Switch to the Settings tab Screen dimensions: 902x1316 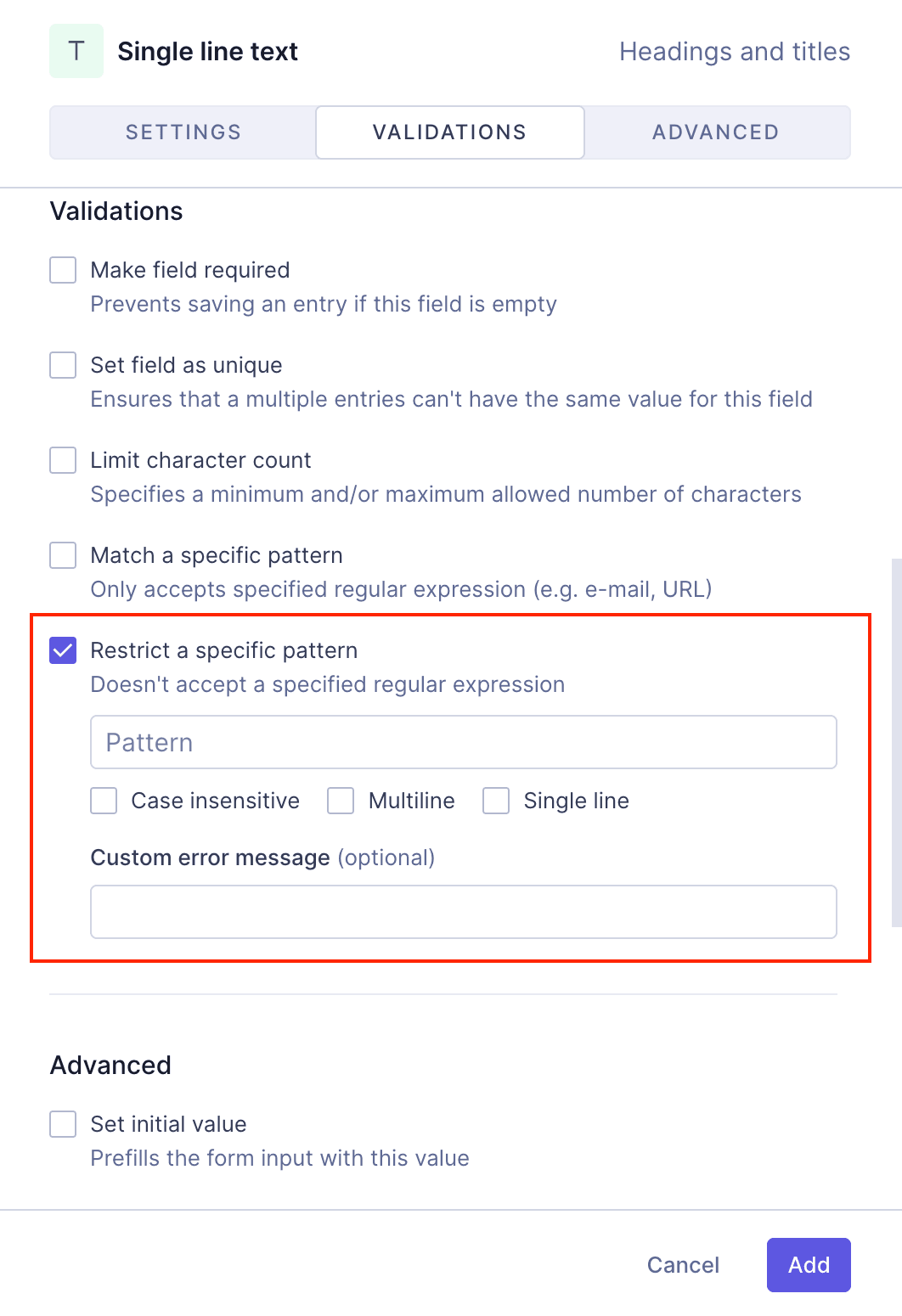click(x=182, y=132)
